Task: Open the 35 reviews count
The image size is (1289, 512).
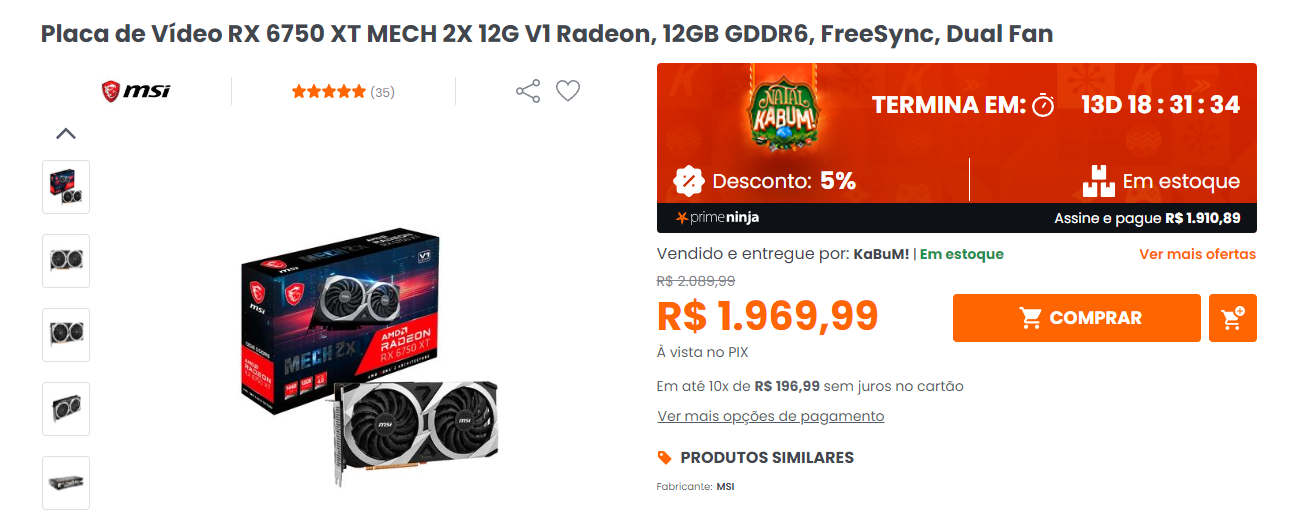Action: point(382,92)
